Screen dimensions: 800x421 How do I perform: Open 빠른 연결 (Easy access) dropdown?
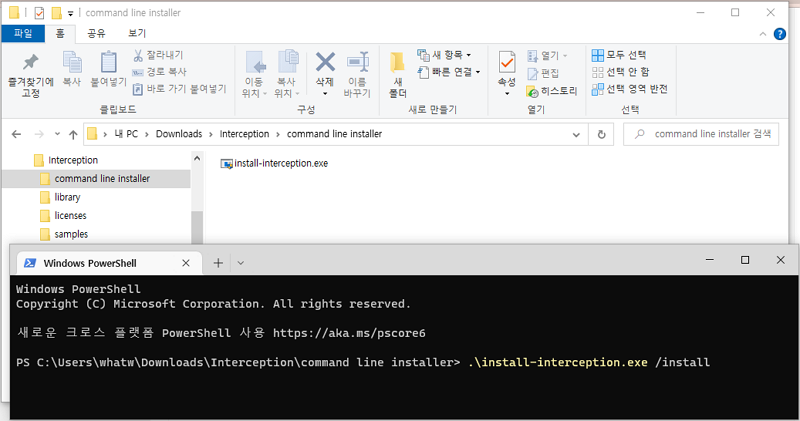[449, 72]
